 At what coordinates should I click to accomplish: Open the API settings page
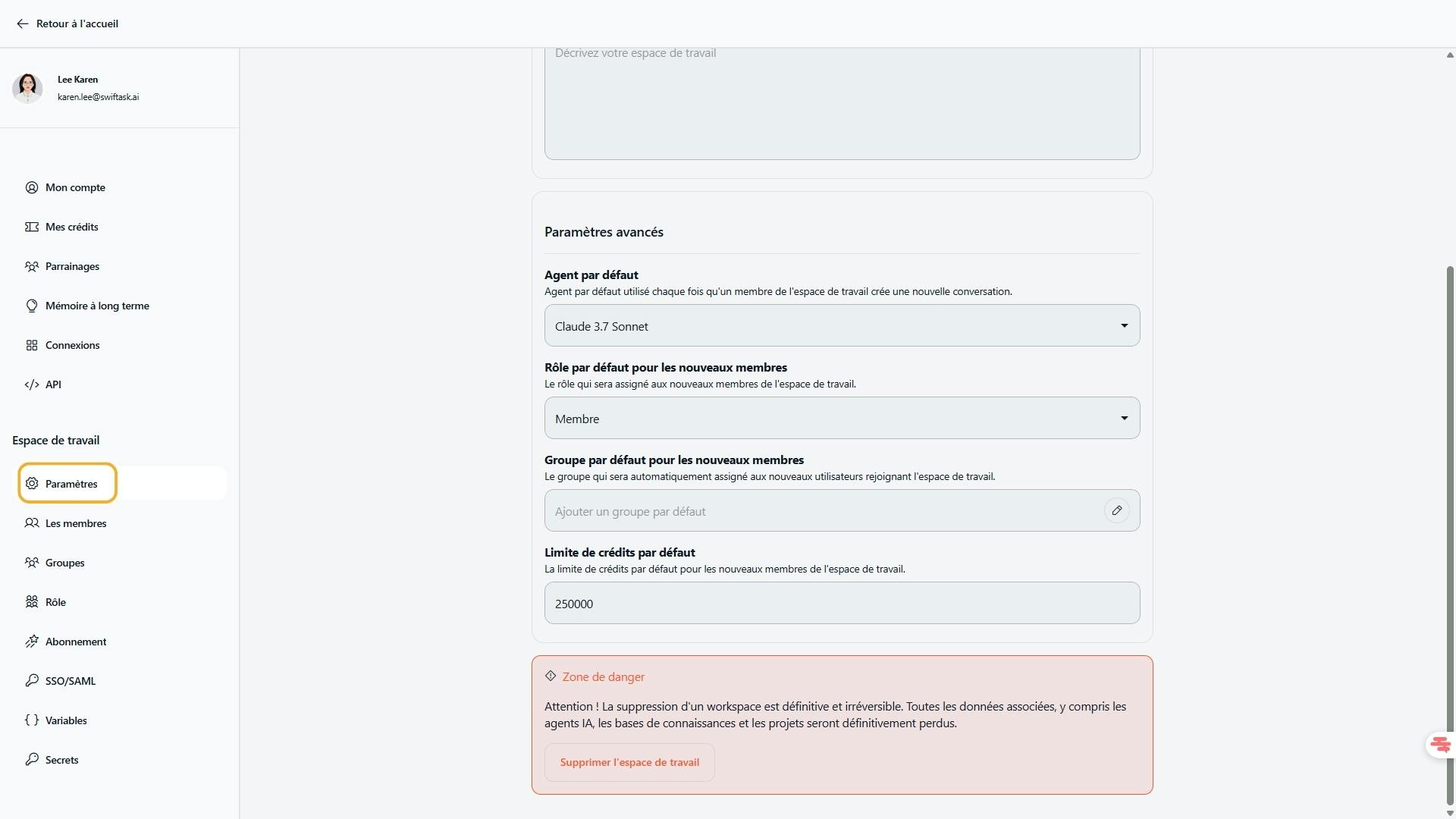53,384
